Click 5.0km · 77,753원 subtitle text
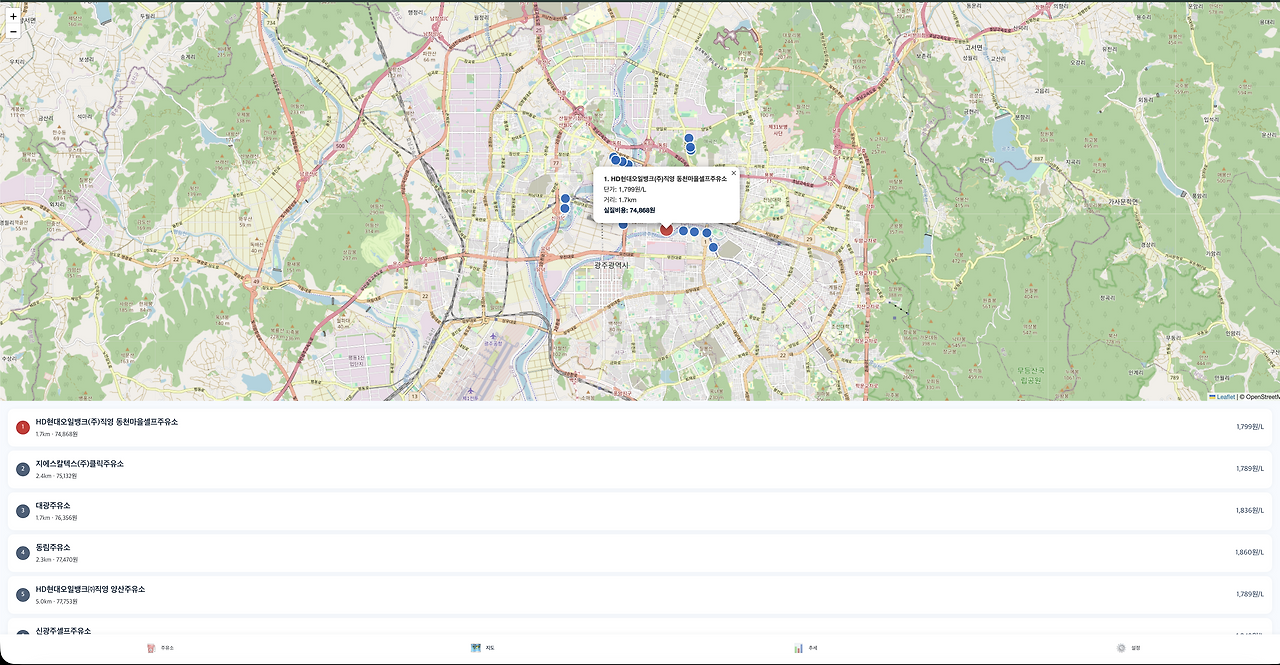 pyautogui.click(x=56, y=602)
